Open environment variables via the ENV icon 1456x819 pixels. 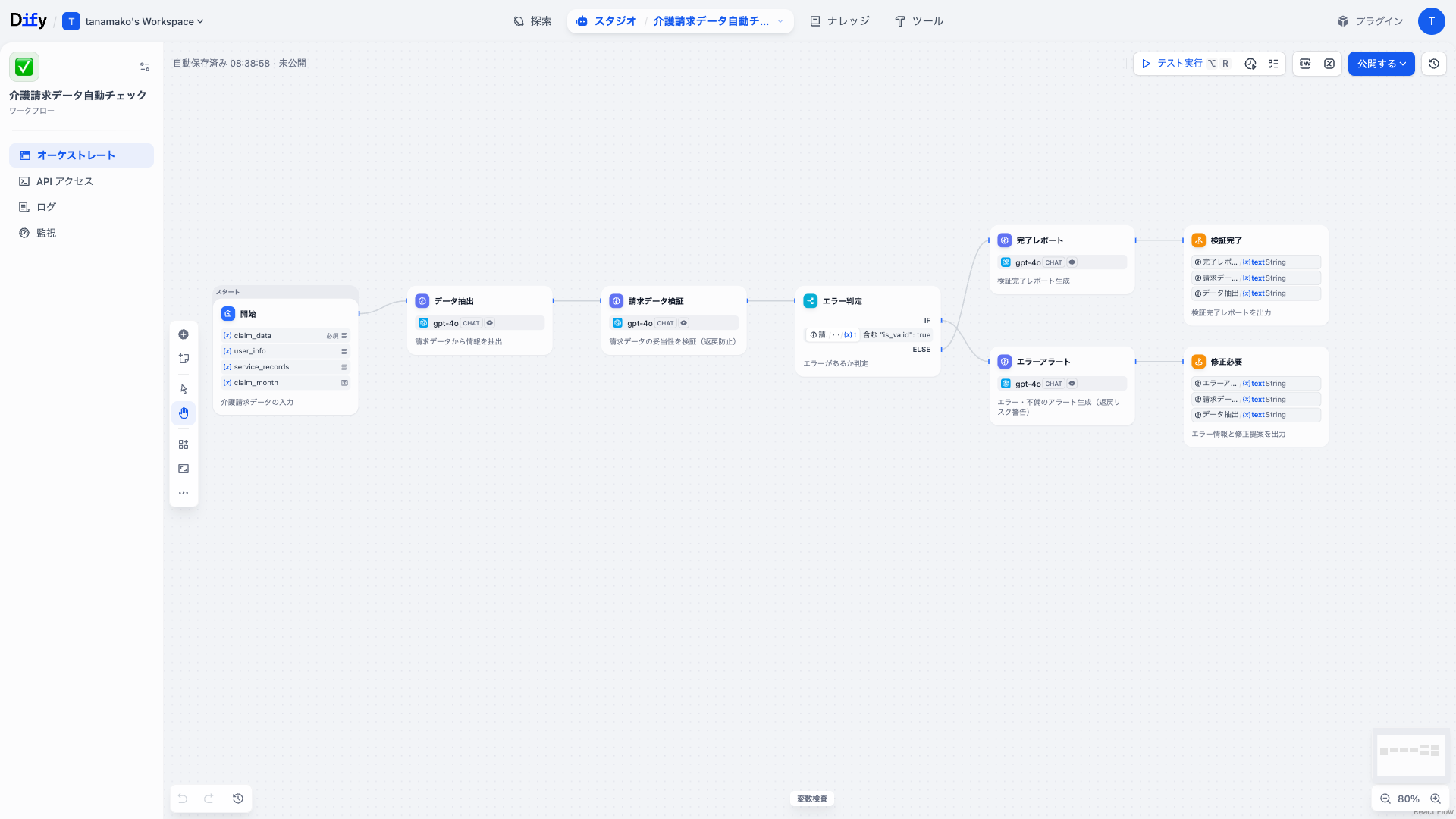pos(1305,64)
